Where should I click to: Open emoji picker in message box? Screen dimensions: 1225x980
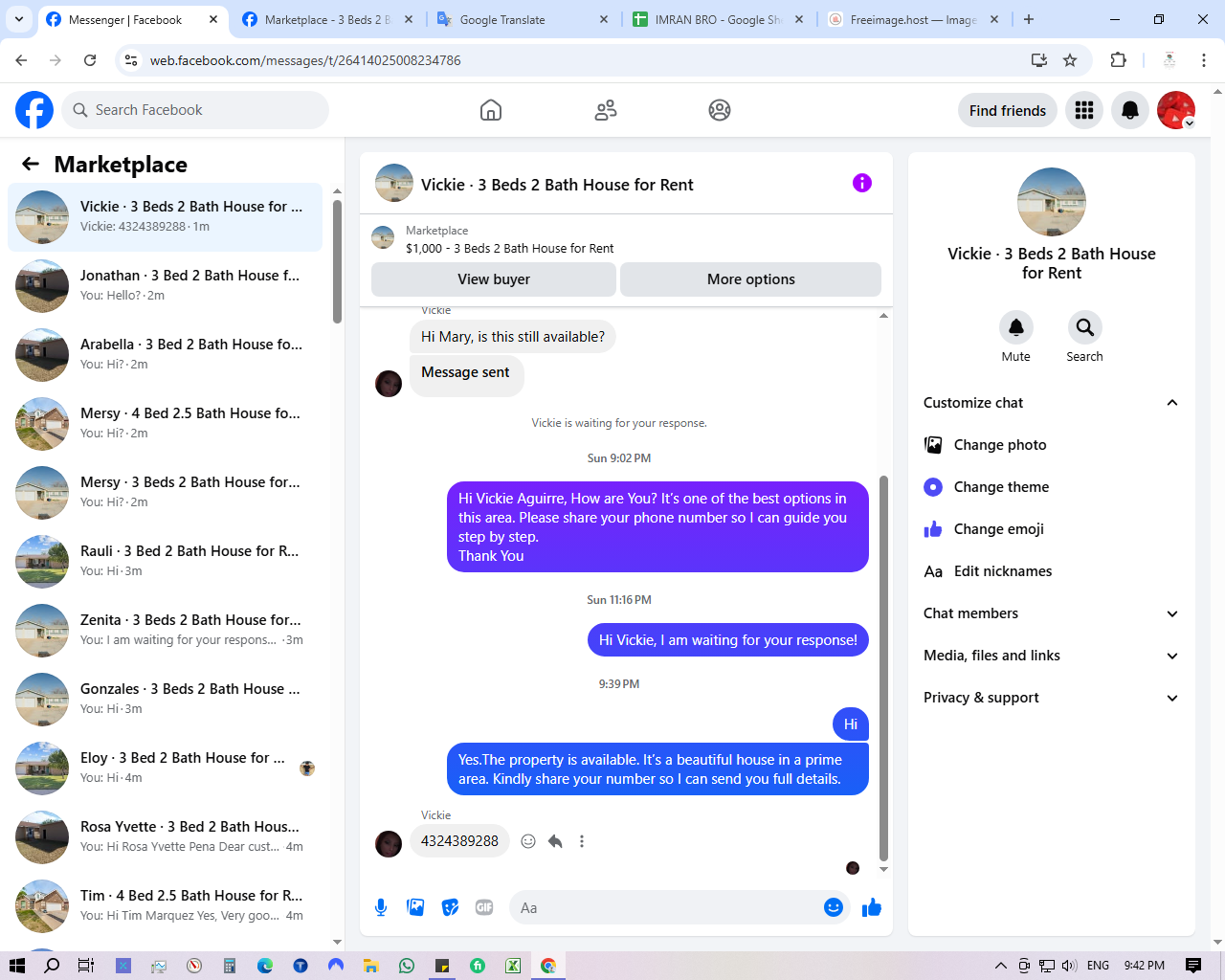834,907
